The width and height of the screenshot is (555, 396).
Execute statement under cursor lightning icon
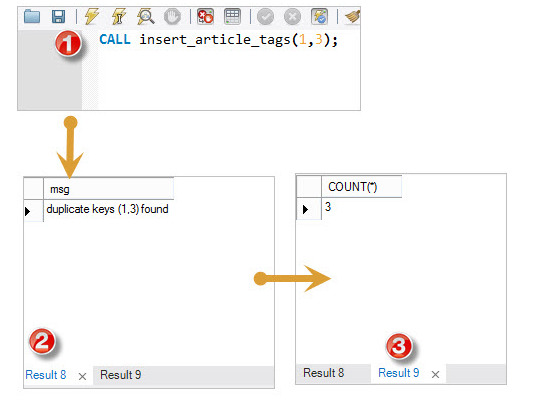tap(119, 17)
